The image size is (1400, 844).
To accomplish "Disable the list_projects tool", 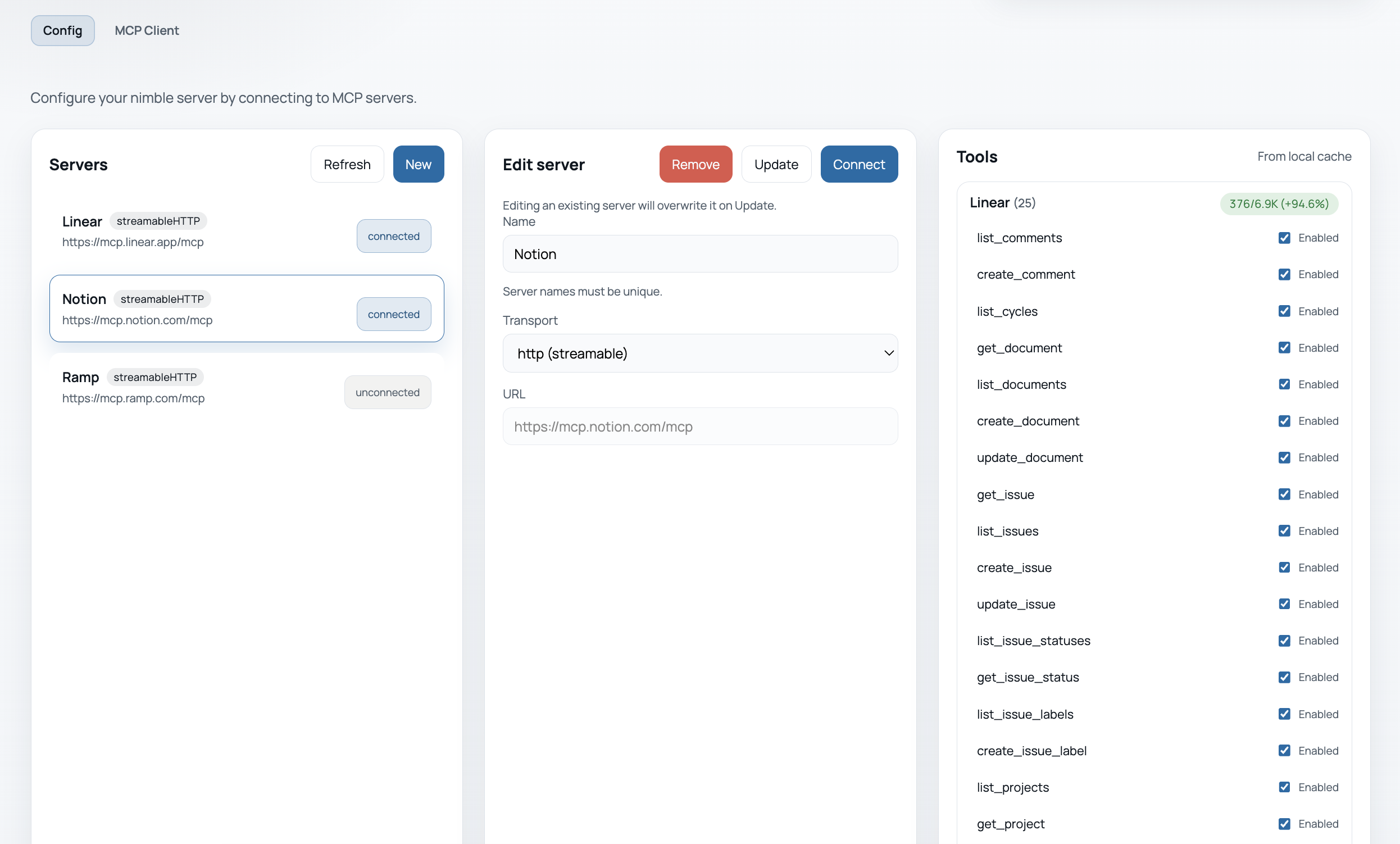I will point(1284,787).
